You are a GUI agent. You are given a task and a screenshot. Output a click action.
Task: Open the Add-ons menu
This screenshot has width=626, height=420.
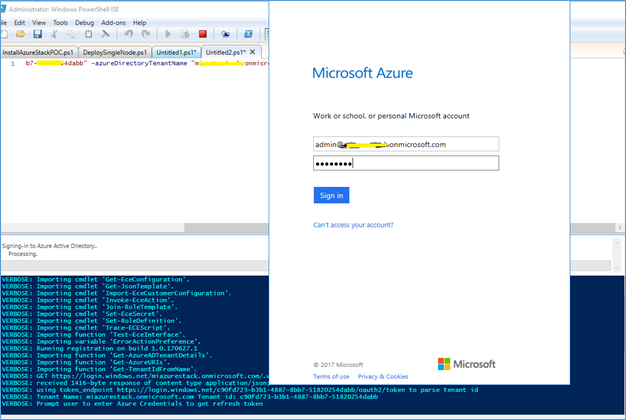[113, 23]
